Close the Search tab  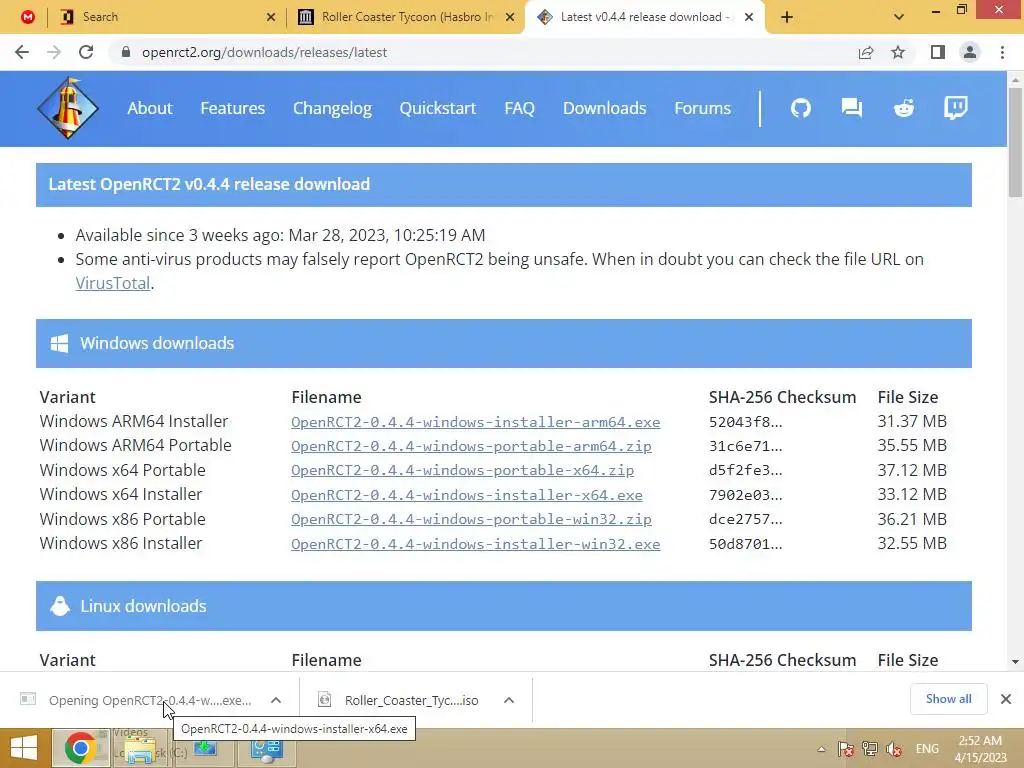271,17
